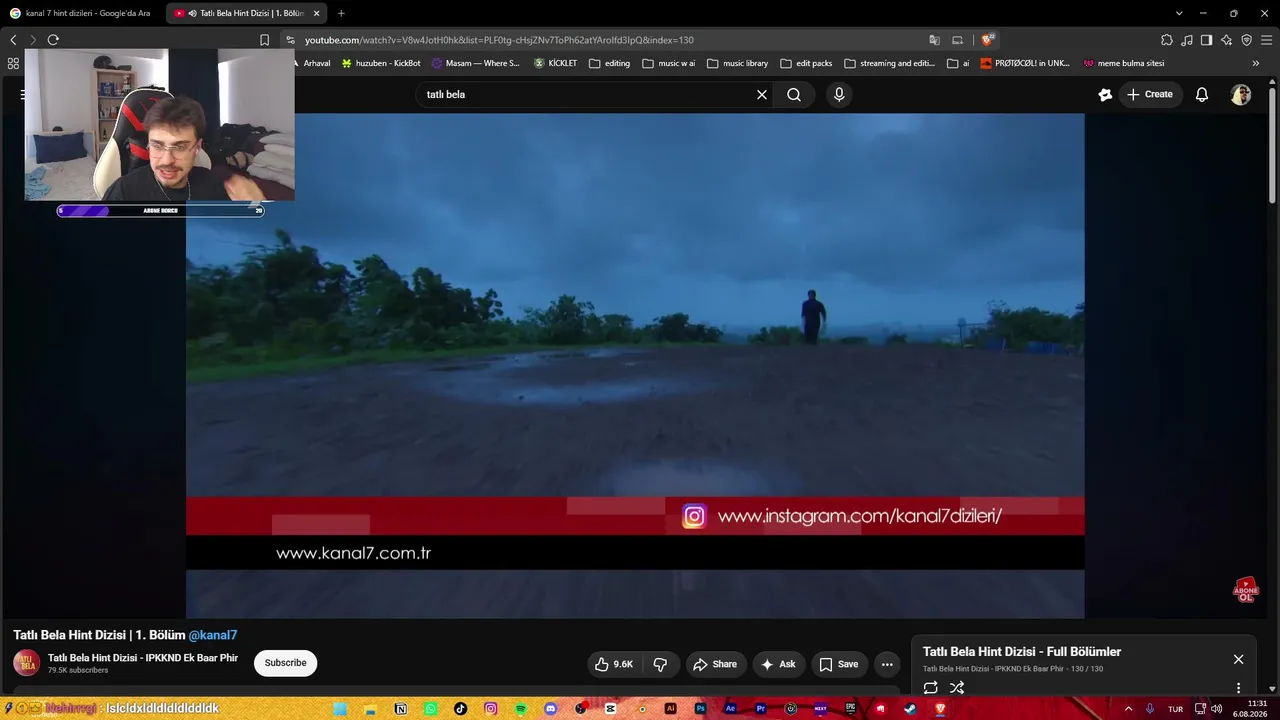
Task: Open the browser main hamburger menu
Action: tap(1267, 40)
